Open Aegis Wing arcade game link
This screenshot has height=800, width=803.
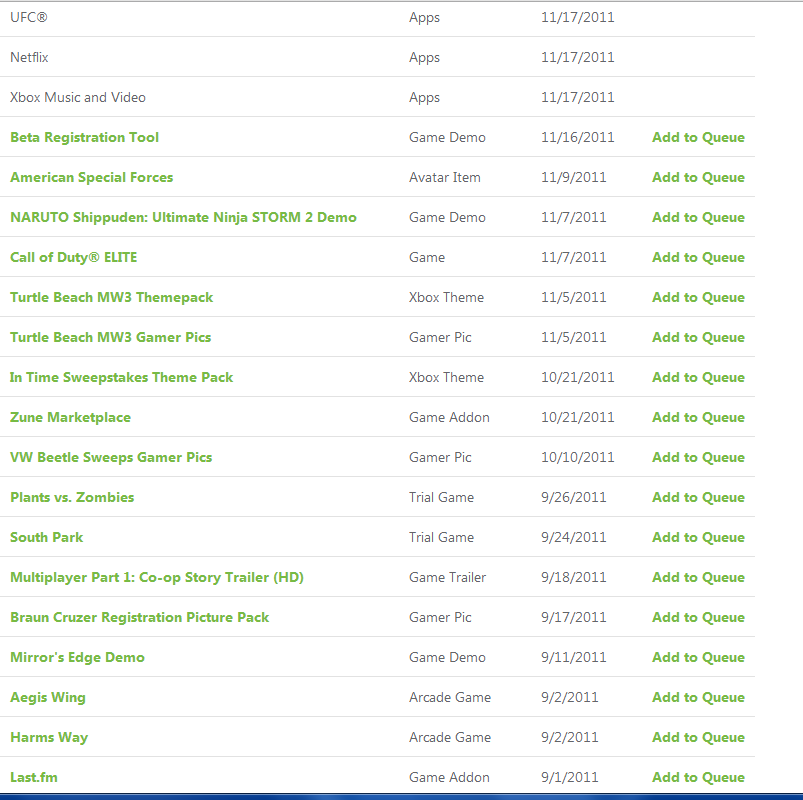pyautogui.click(x=48, y=697)
